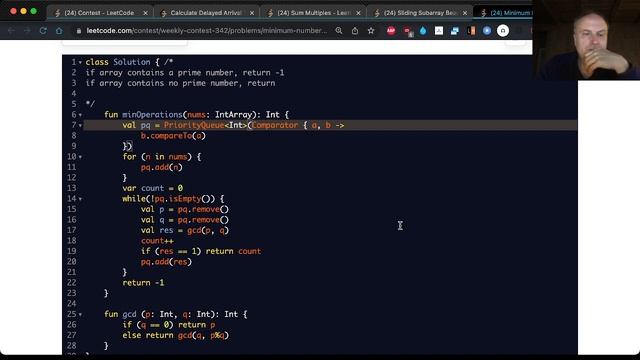Click 'pq.add(n)' on line 11

(161, 167)
